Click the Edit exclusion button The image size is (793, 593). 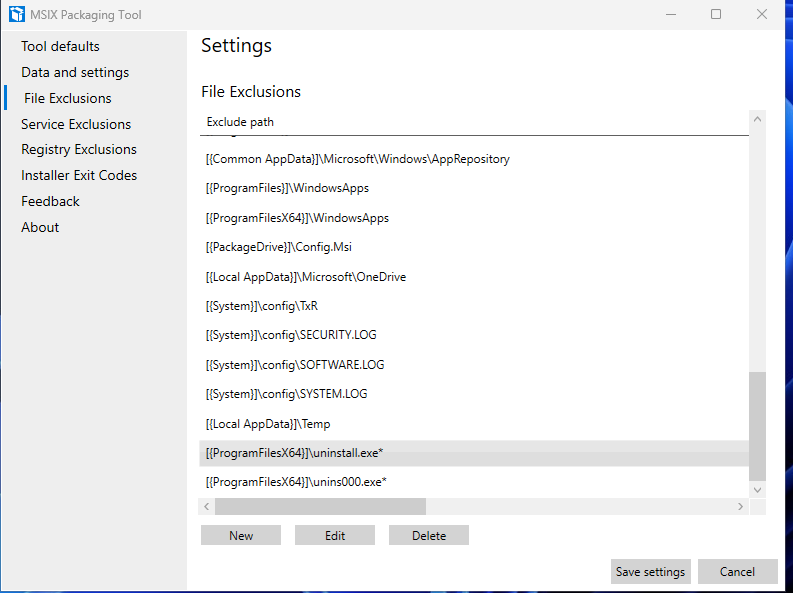click(335, 535)
